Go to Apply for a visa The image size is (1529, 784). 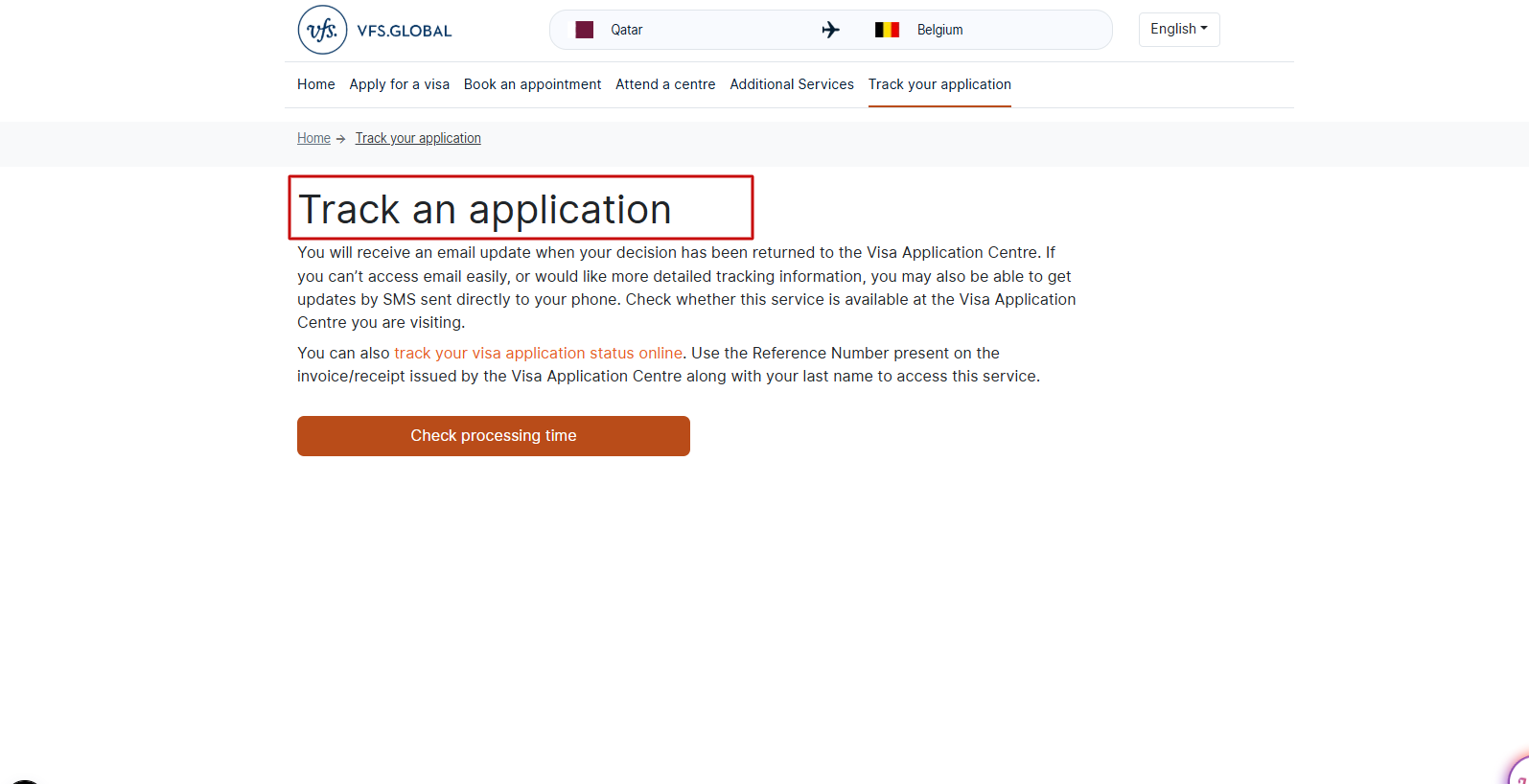400,84
